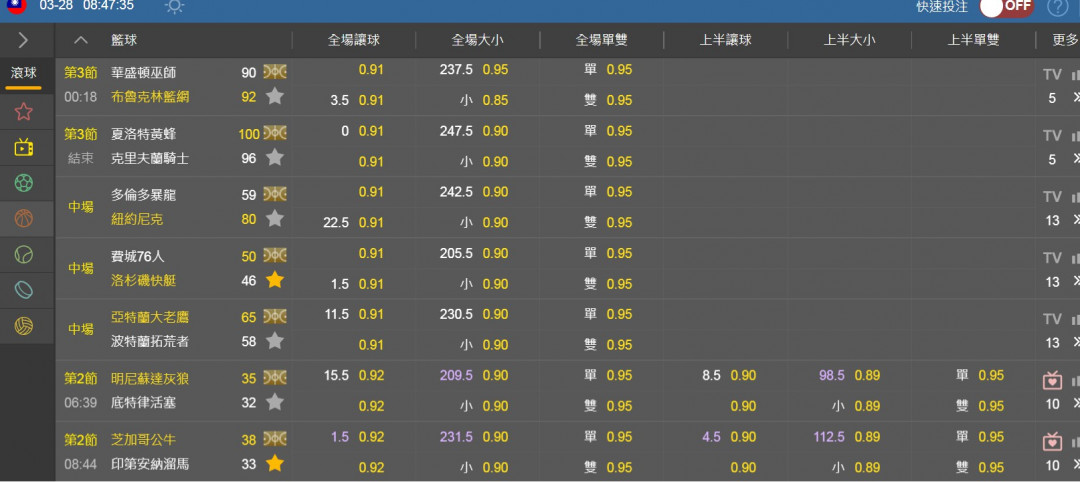Click the 上半讓球 column header

coord(725,41)
